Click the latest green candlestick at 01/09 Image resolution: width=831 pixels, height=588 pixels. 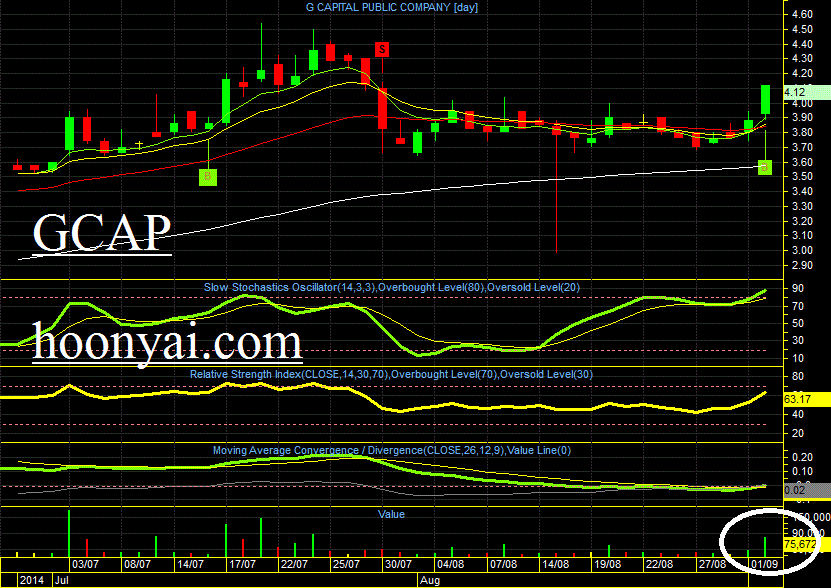click(765, 100)
